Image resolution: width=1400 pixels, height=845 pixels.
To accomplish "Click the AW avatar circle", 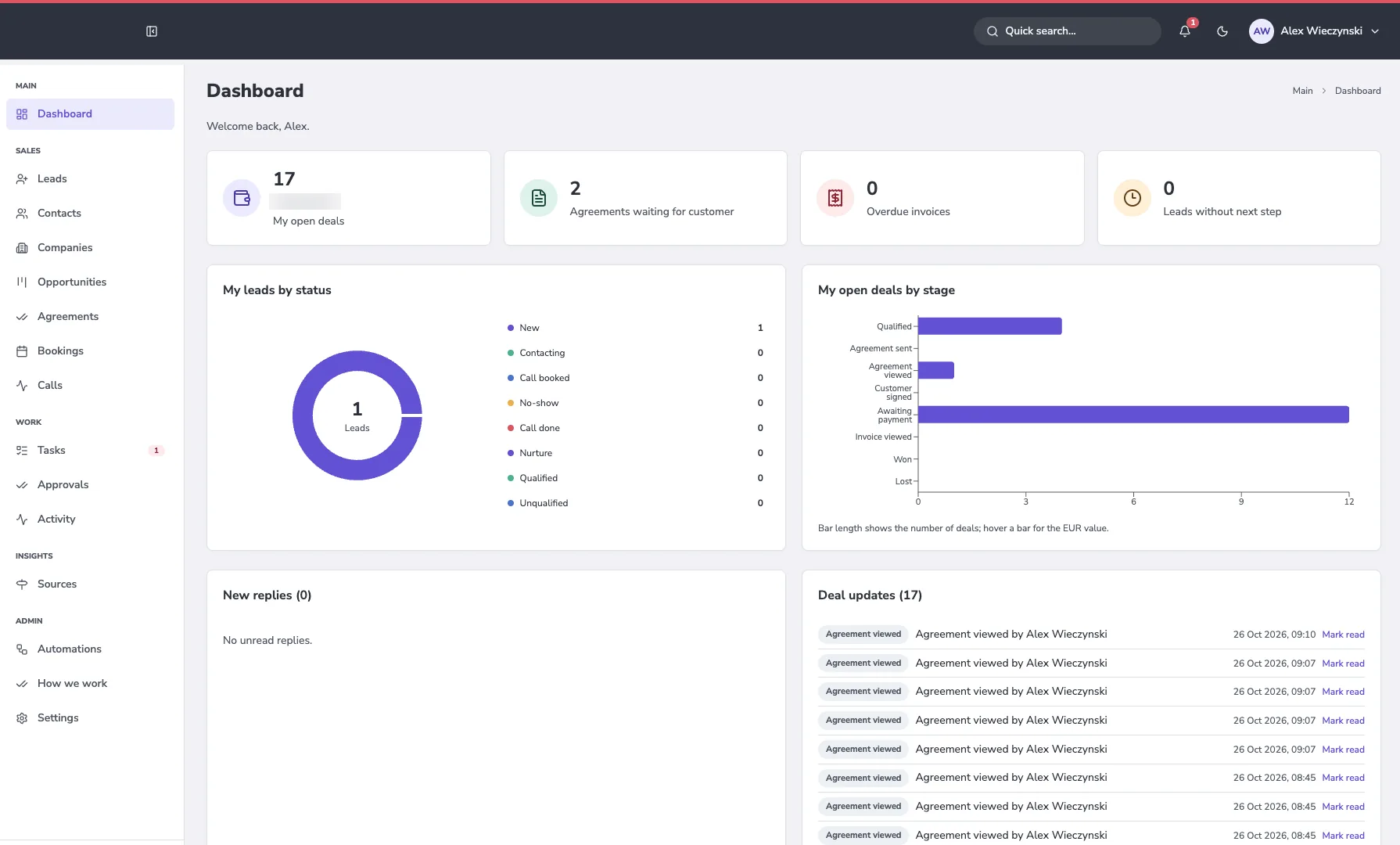I will (x=1262, y=31).
